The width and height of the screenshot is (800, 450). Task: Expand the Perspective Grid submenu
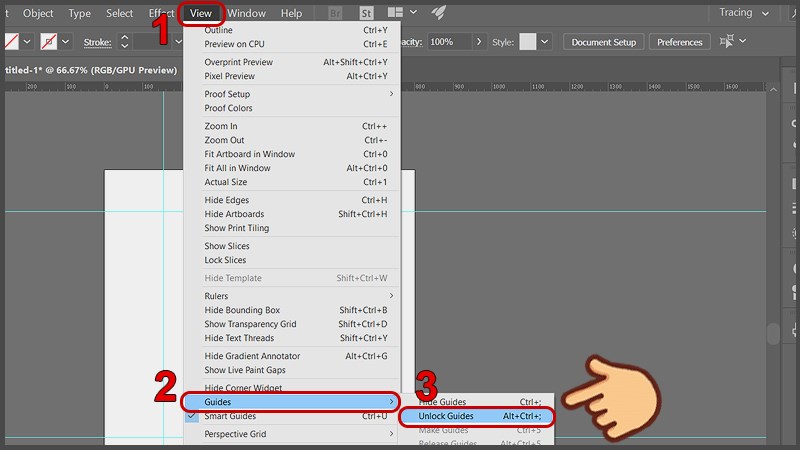coord(292,434)
